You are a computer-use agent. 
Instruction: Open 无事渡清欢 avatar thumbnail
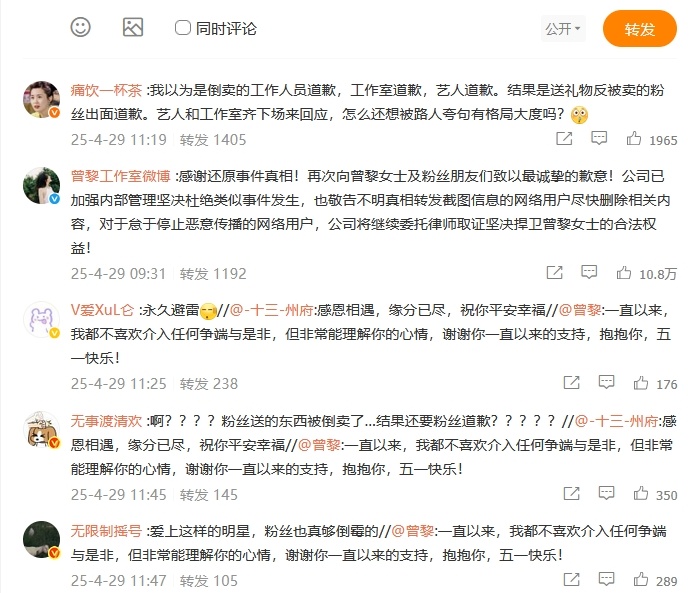pos(42,430)
